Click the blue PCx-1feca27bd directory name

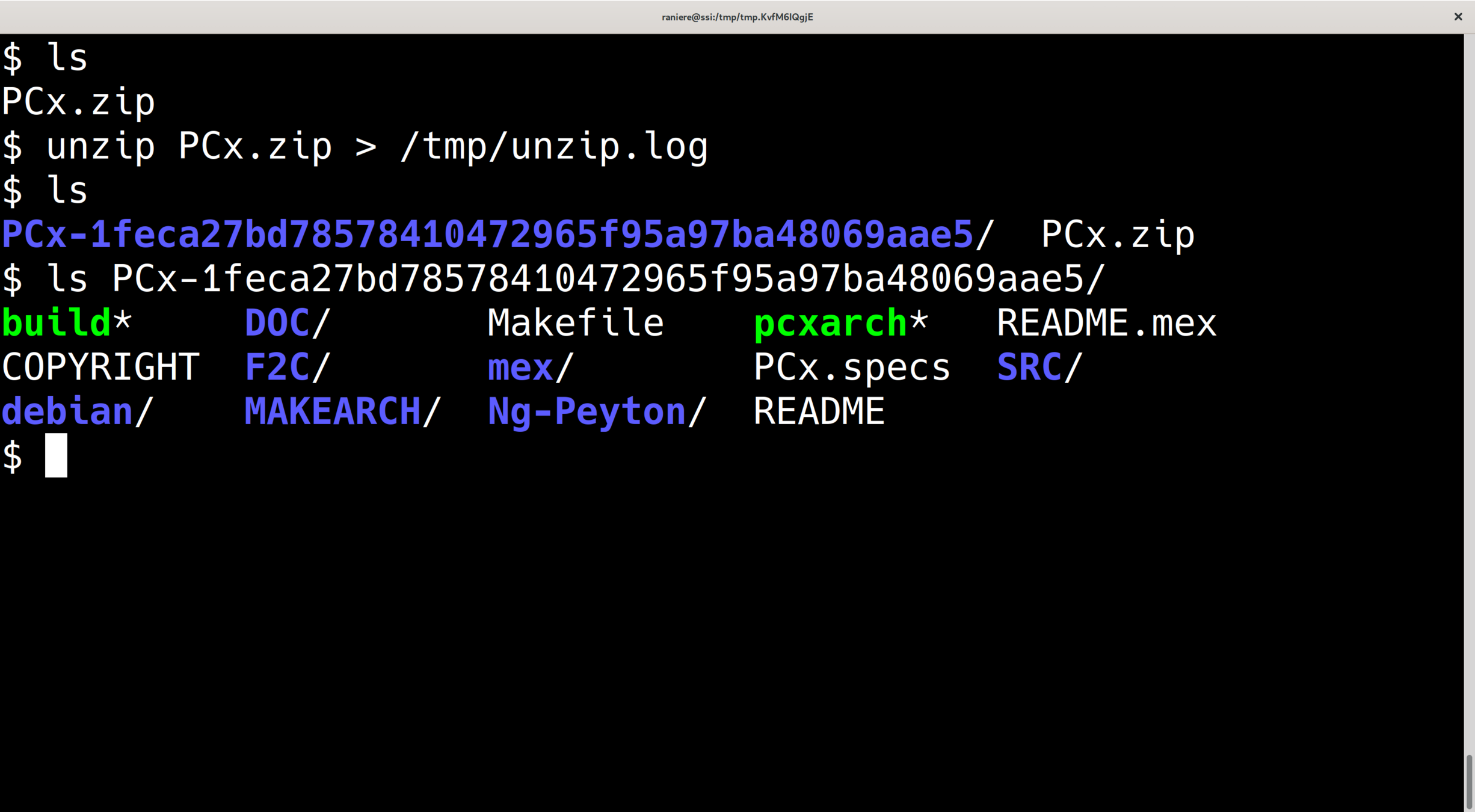(x=487, y=235)
